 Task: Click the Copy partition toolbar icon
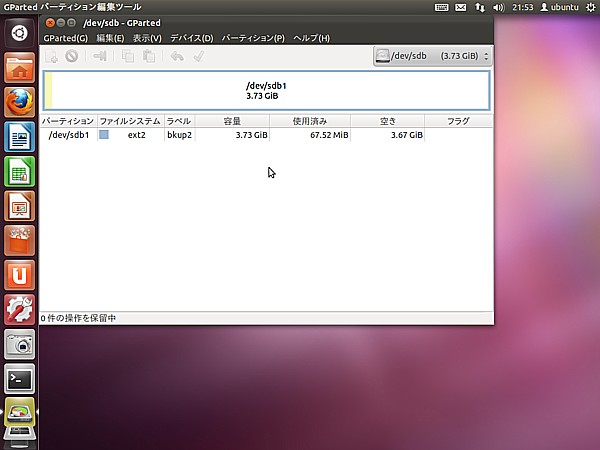[128, 56]
